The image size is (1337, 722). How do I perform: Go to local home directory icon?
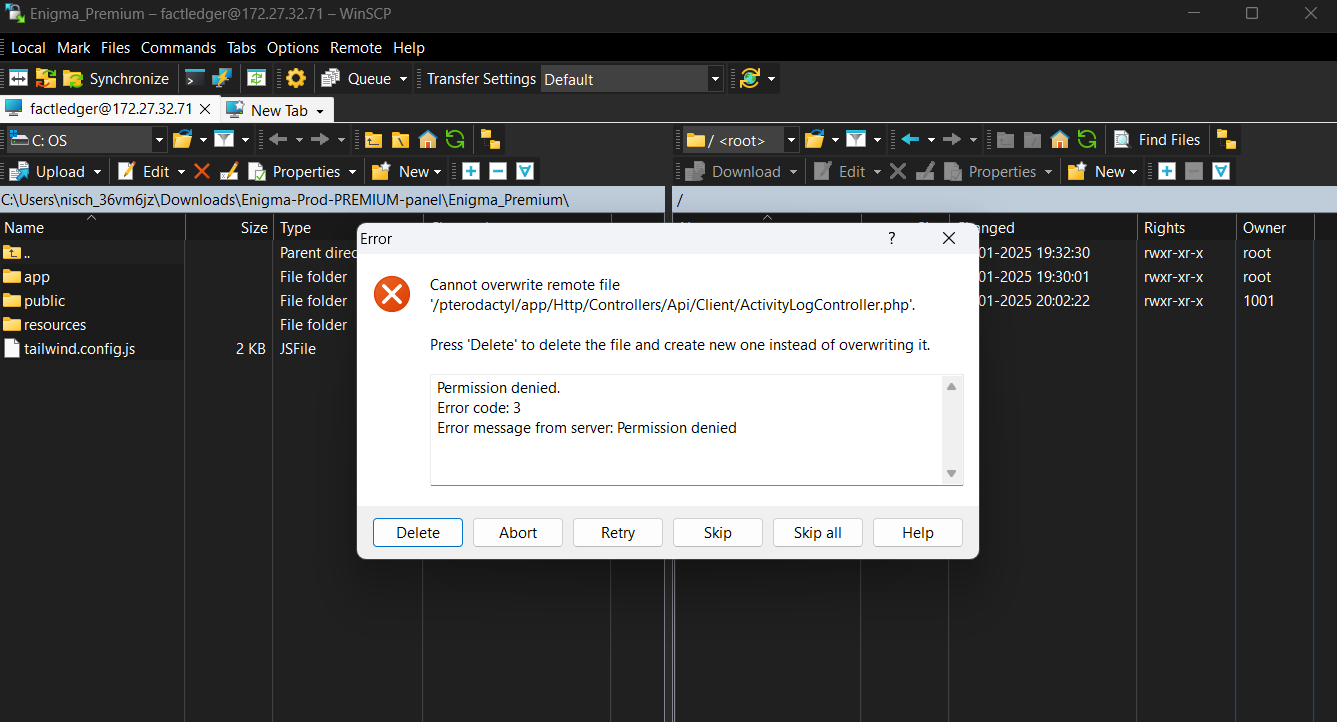pos(428,140)
